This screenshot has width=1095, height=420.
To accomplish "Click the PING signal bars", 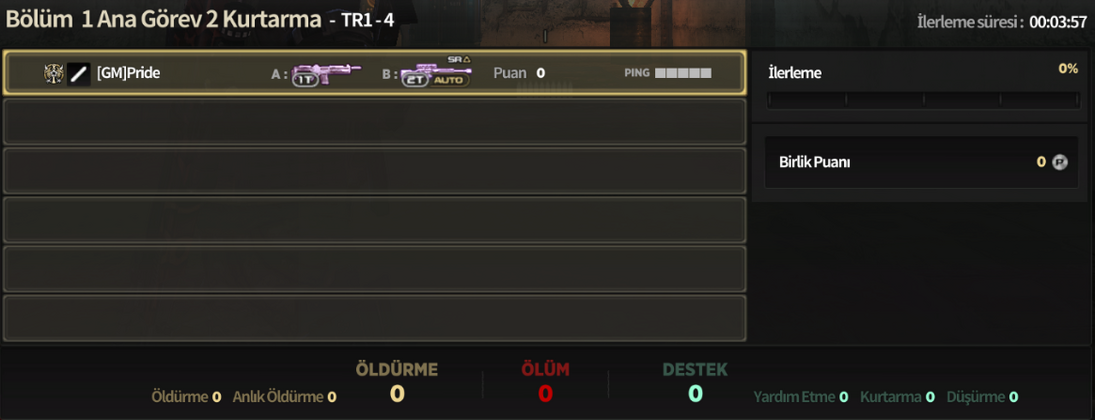I will (x=683, y=73).
